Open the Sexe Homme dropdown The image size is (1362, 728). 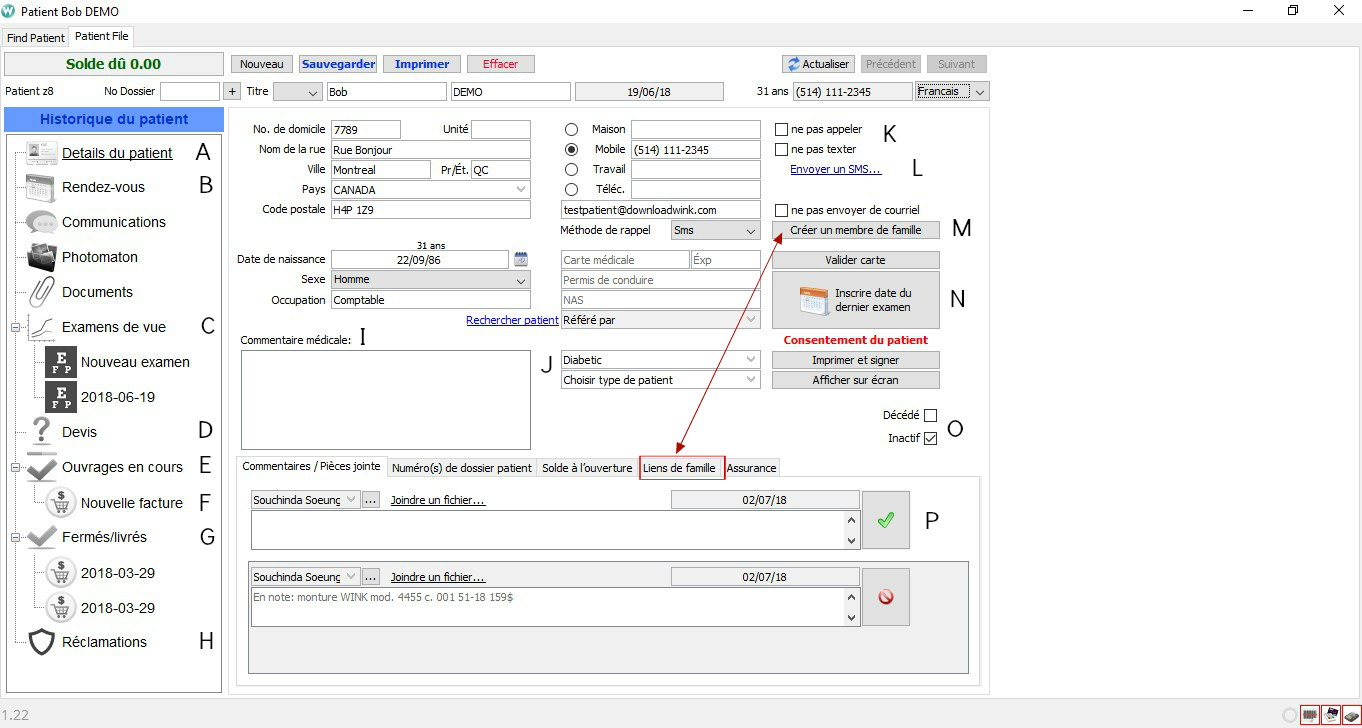[431, 280]
